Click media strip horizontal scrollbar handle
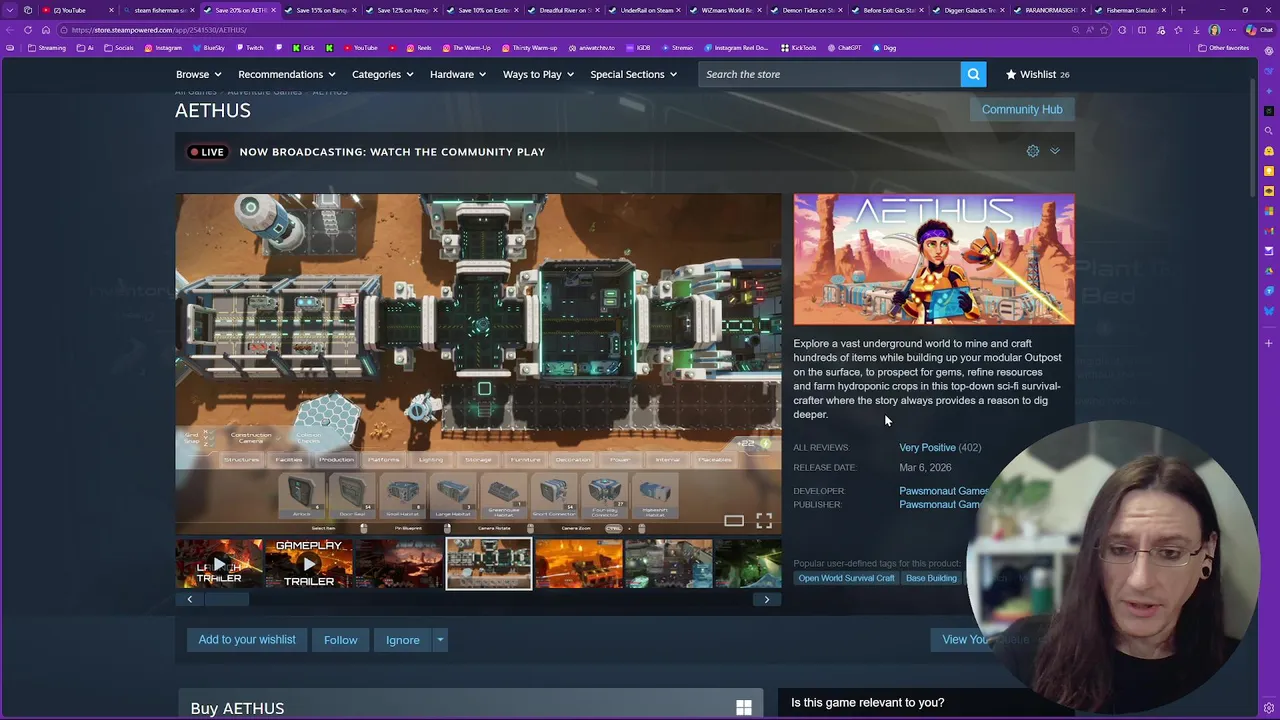Screen dimensions: 1280x720 point(226,599)
